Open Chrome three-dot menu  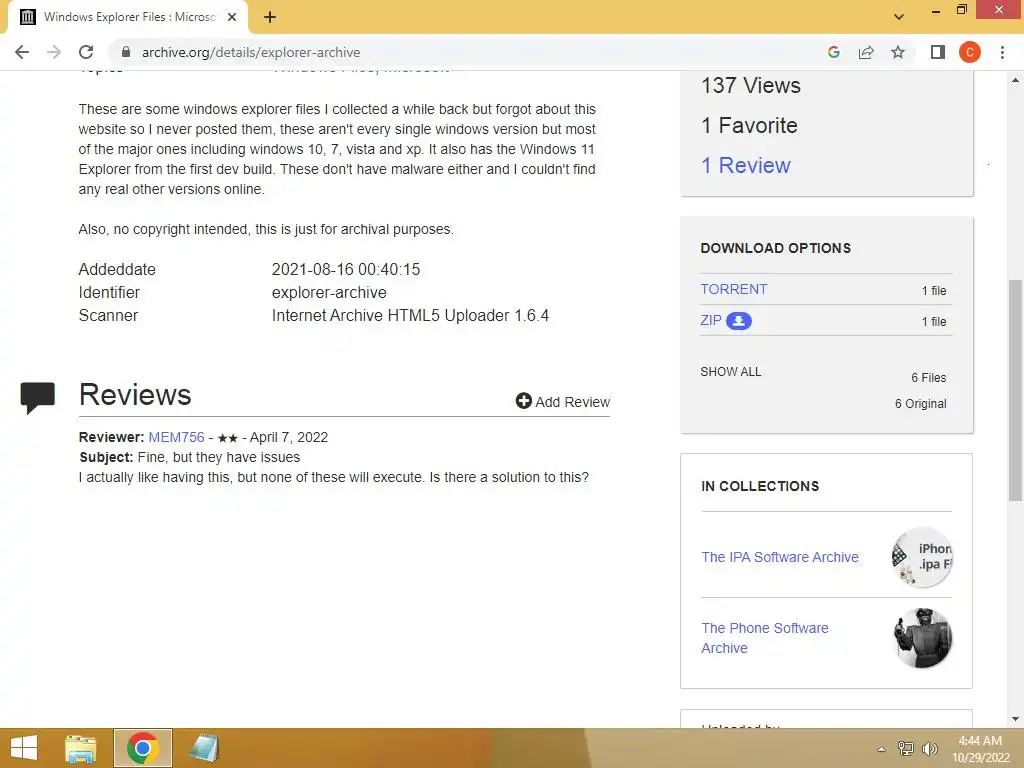coord(1002,52)
